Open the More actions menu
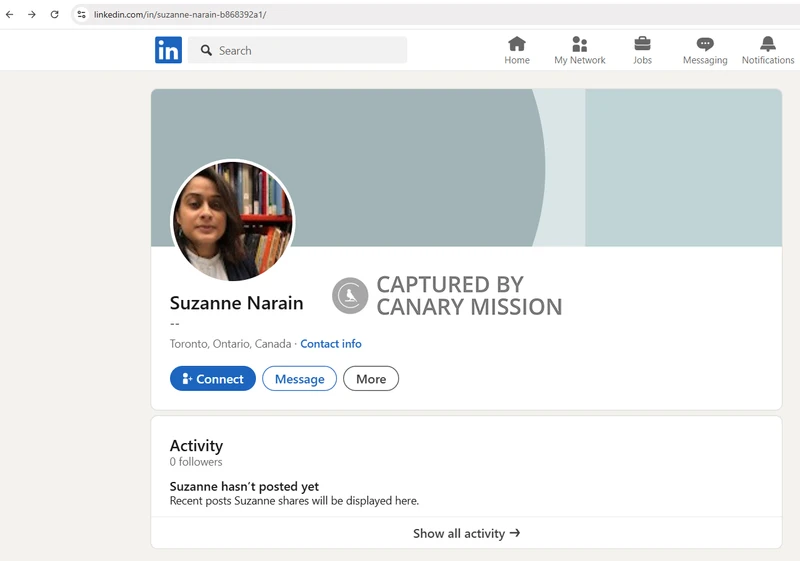Image resolution: width=800 pixels, height=561 pixels. point(371,378)
